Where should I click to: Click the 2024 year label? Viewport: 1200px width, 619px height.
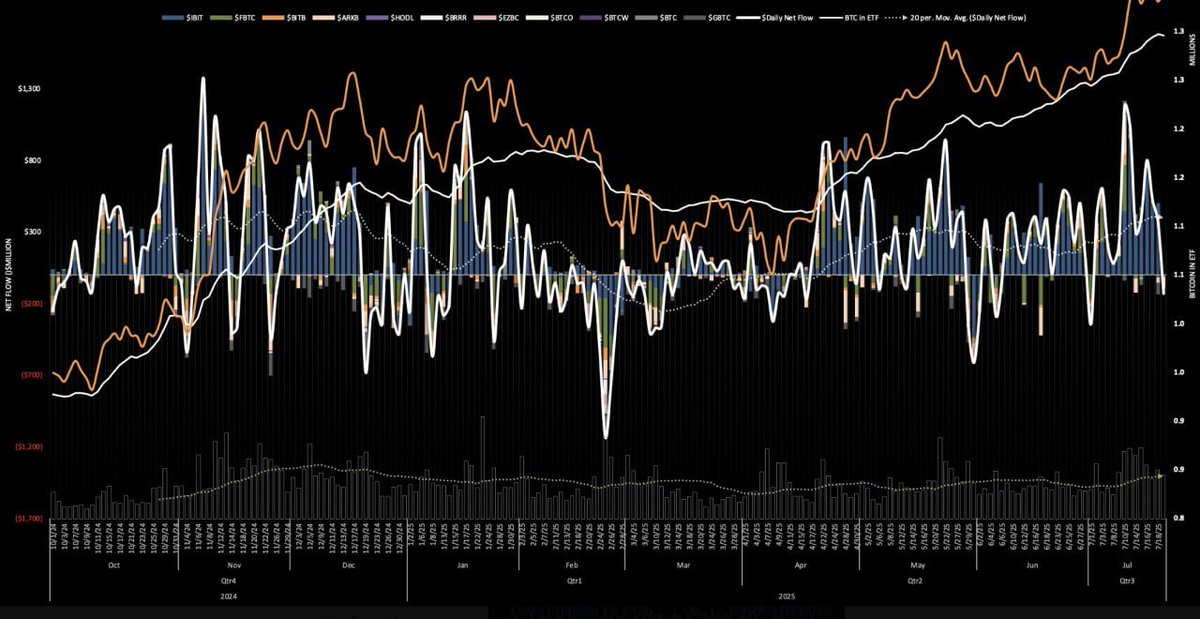click(x=231, y=594)
